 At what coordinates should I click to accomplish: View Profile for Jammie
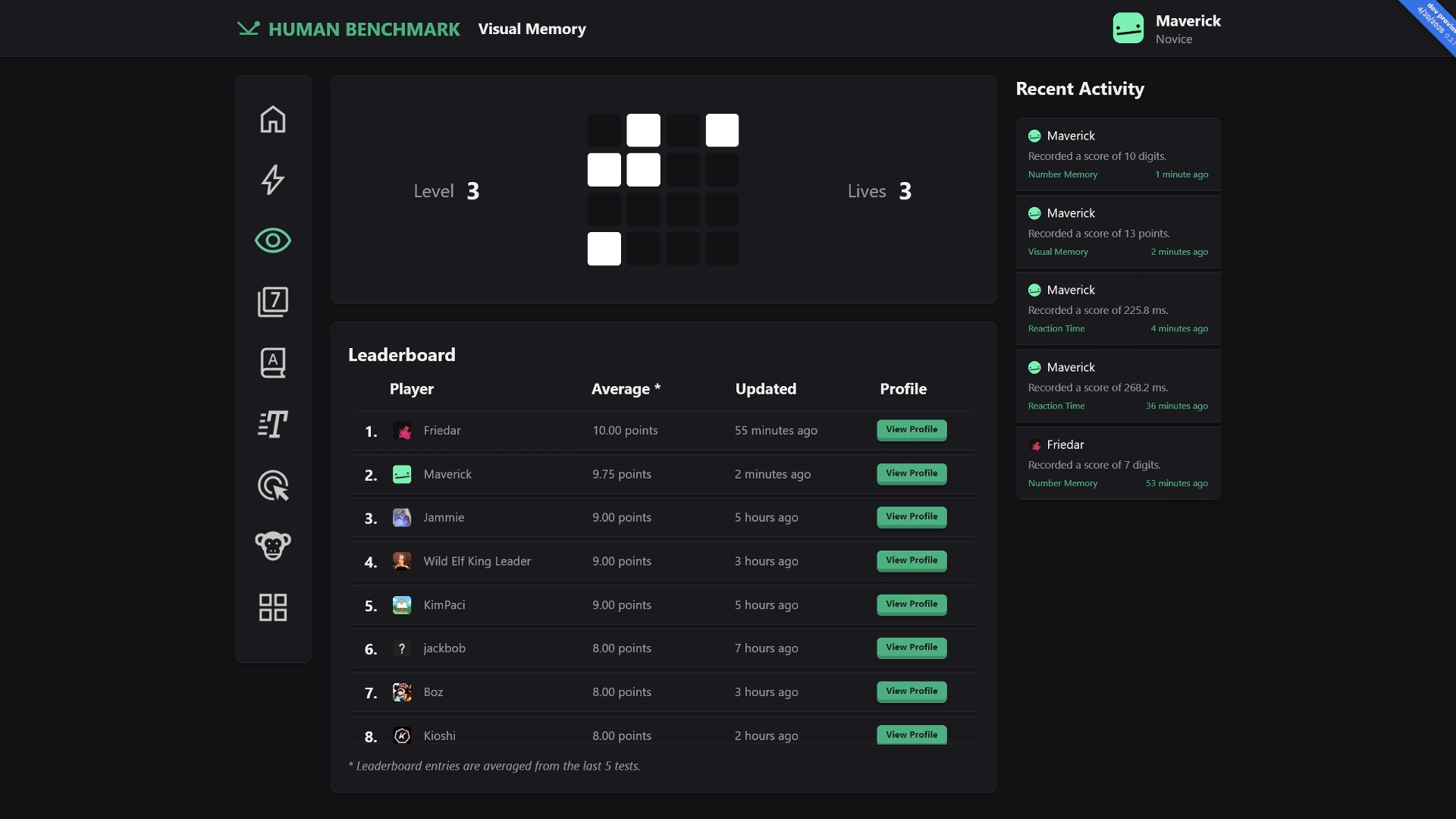[x=912, y=517]
